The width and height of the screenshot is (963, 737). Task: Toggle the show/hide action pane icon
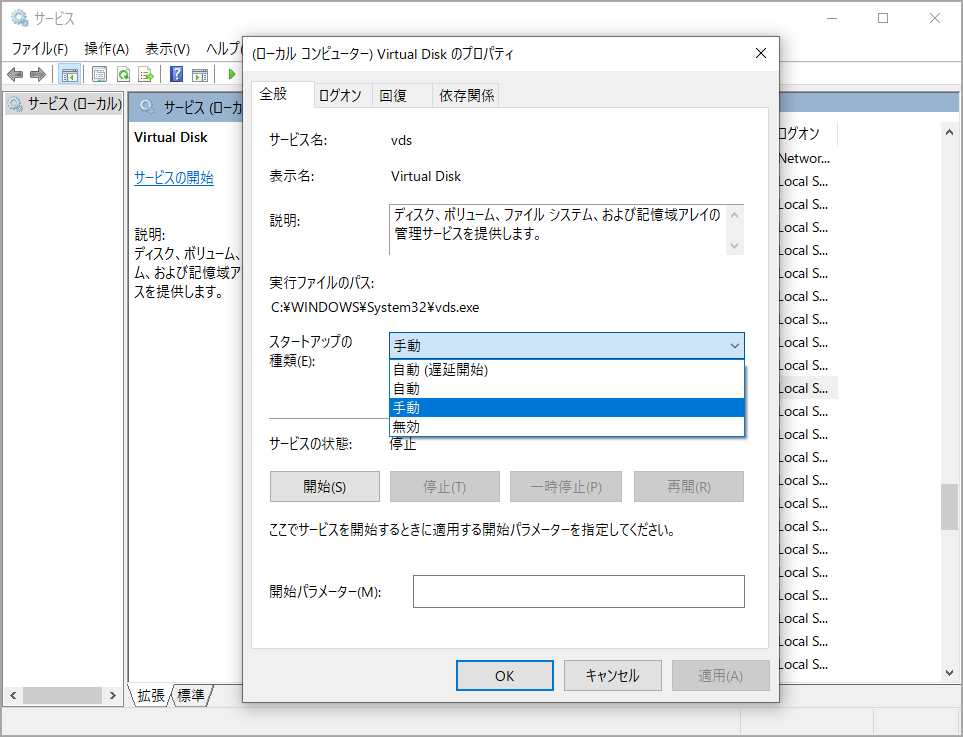200,75
